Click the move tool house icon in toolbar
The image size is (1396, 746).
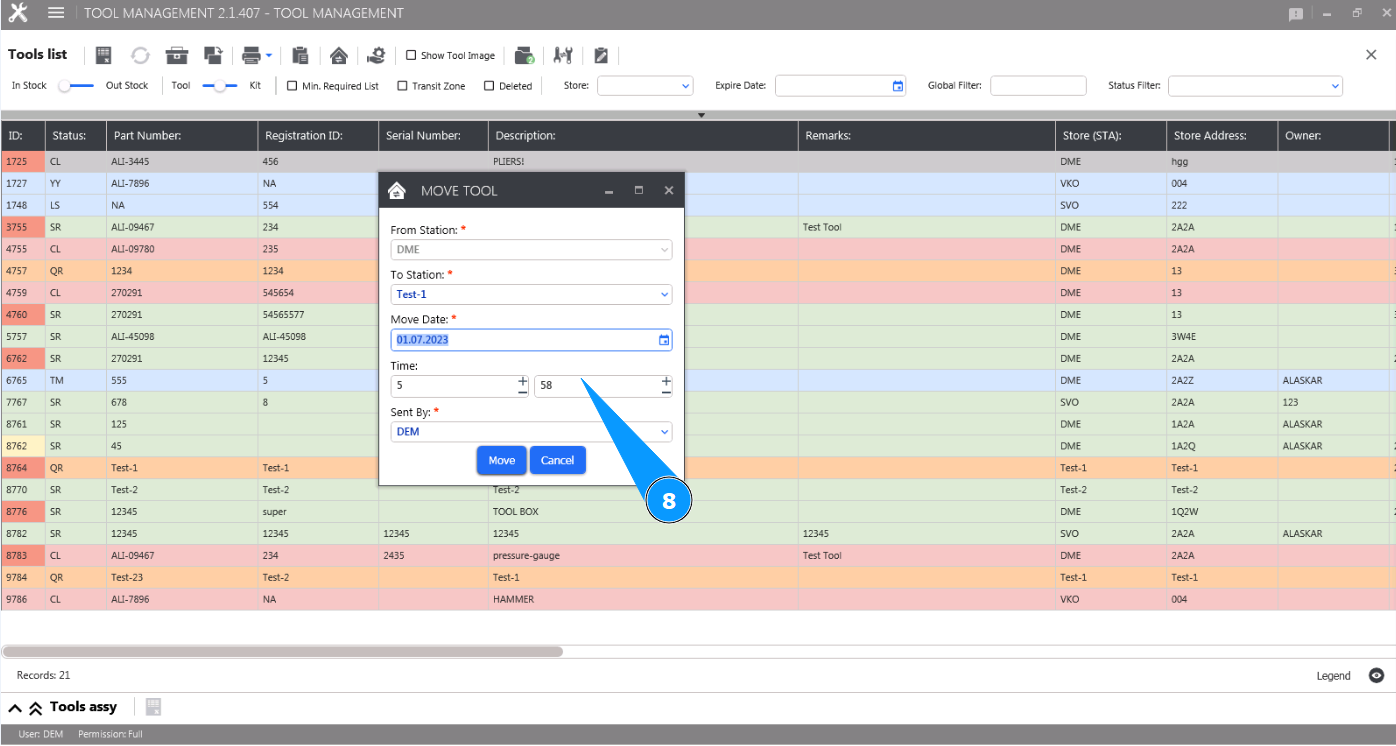tap(339, 55)
